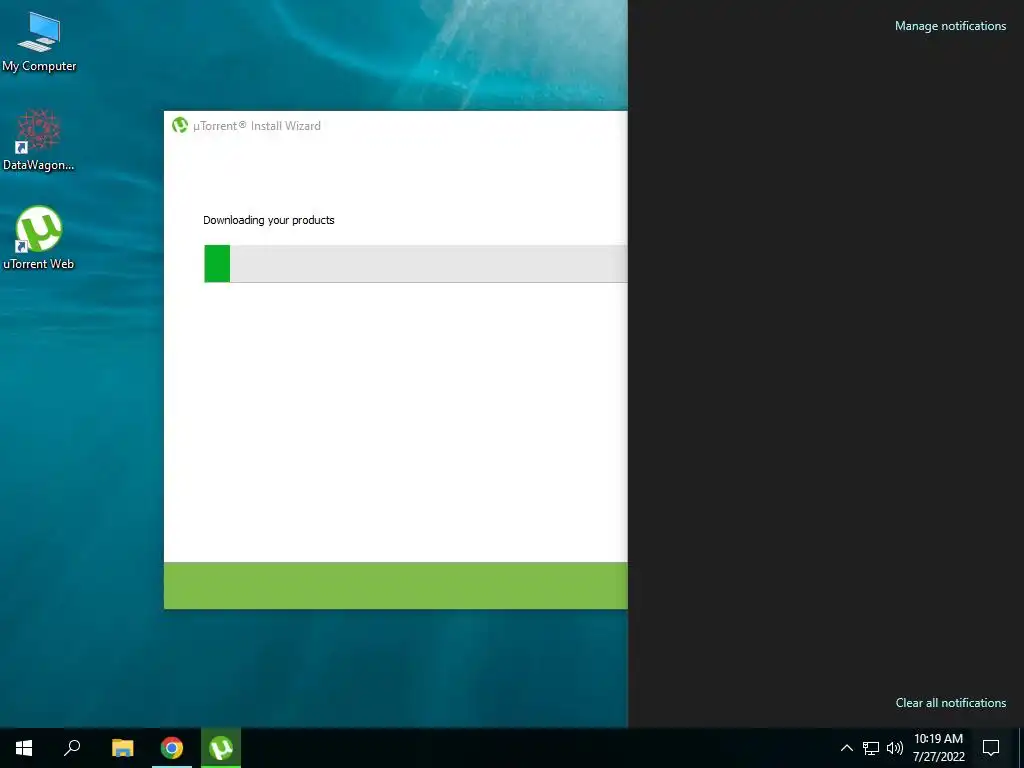Open network status tray icon
1024x768 pixels.
(871, 748)
